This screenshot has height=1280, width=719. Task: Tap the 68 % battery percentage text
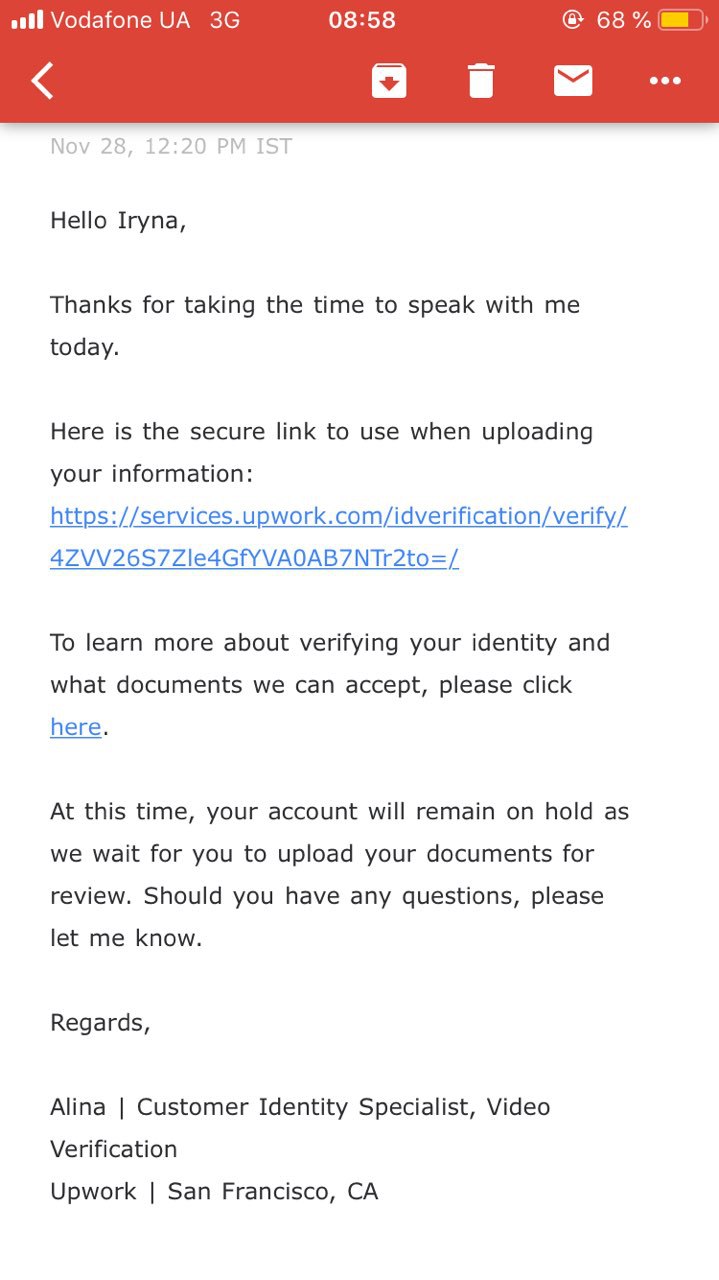pos(623,20)
